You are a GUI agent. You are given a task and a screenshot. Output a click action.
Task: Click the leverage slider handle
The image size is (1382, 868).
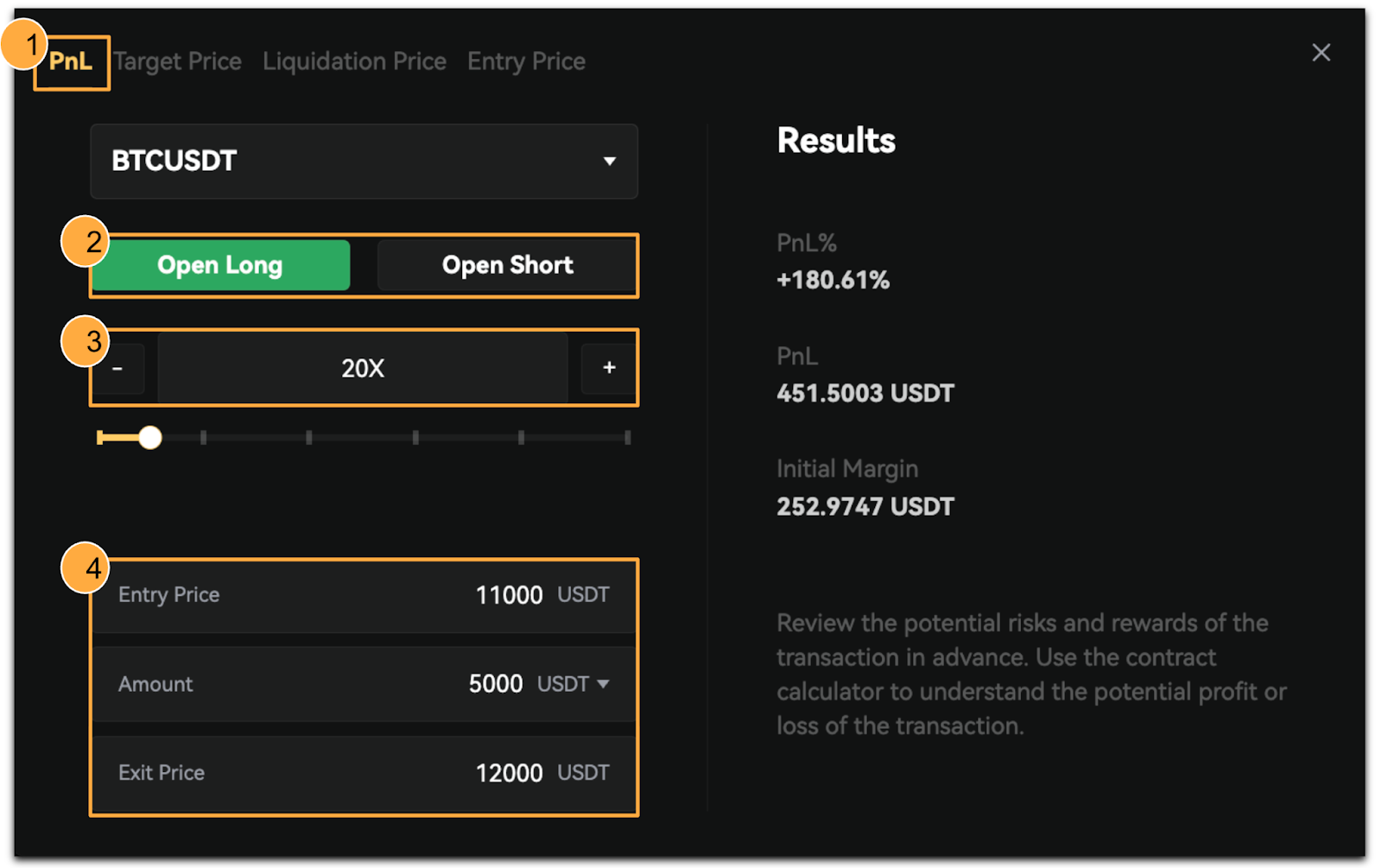[150, 438]
